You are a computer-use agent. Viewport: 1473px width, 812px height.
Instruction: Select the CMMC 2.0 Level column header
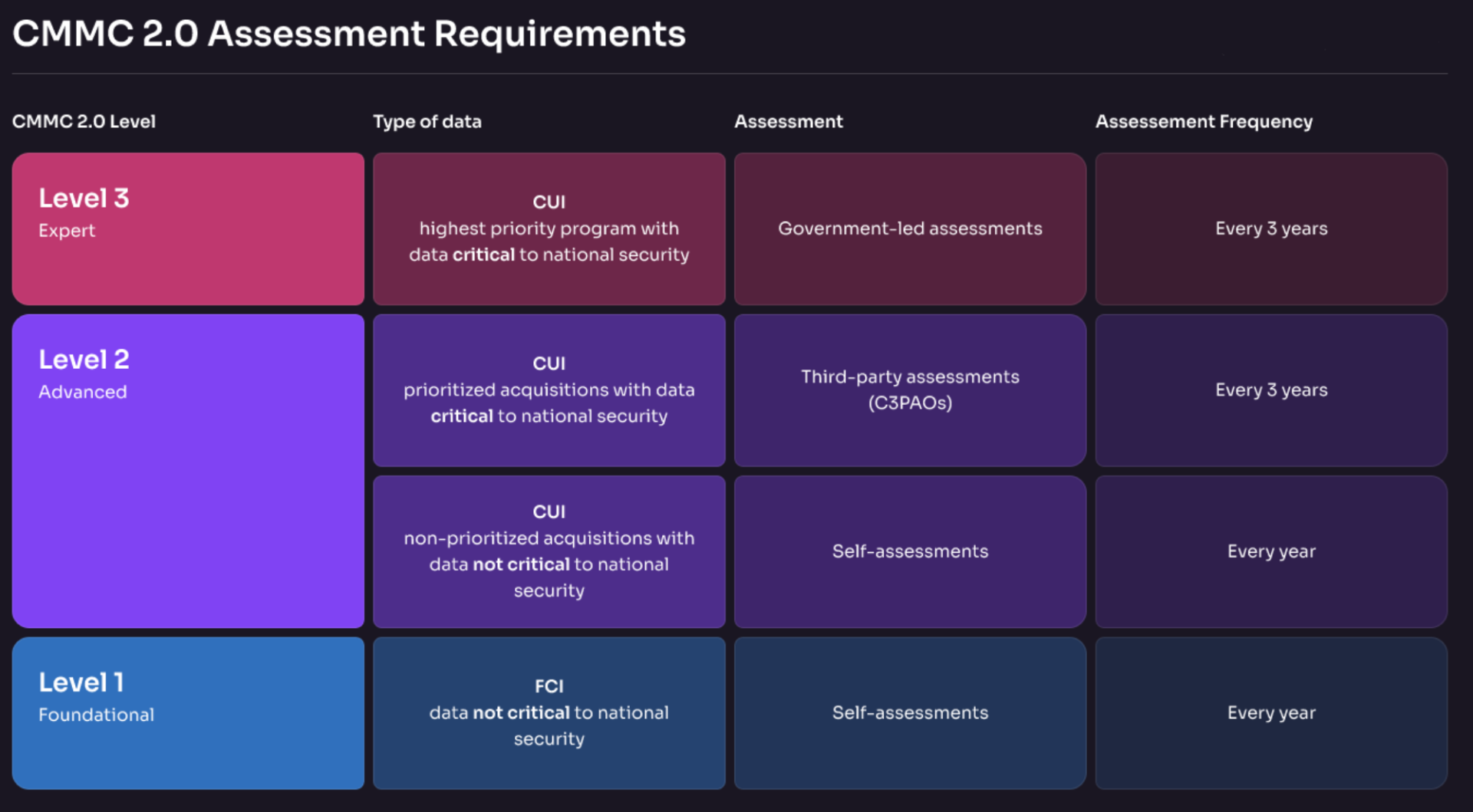(x=84, y=121)
